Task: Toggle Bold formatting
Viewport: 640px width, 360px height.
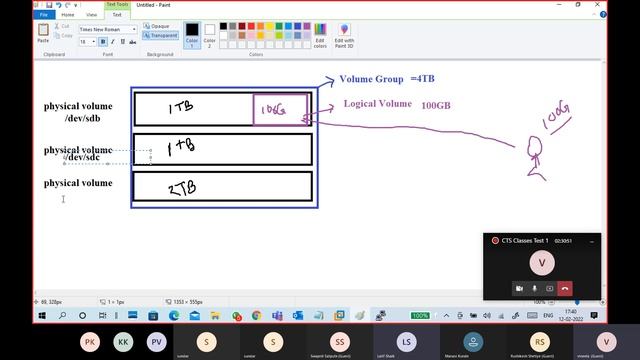Action: pyautogui.click(x=103, y=42)
